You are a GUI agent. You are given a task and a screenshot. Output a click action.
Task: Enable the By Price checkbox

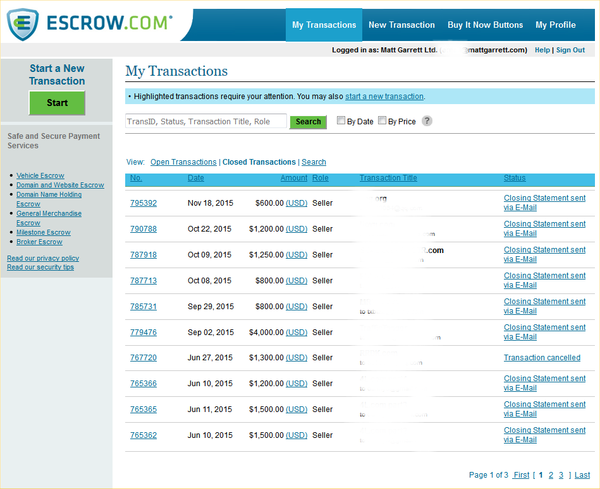pyautogui.click(x=382, y=121)
